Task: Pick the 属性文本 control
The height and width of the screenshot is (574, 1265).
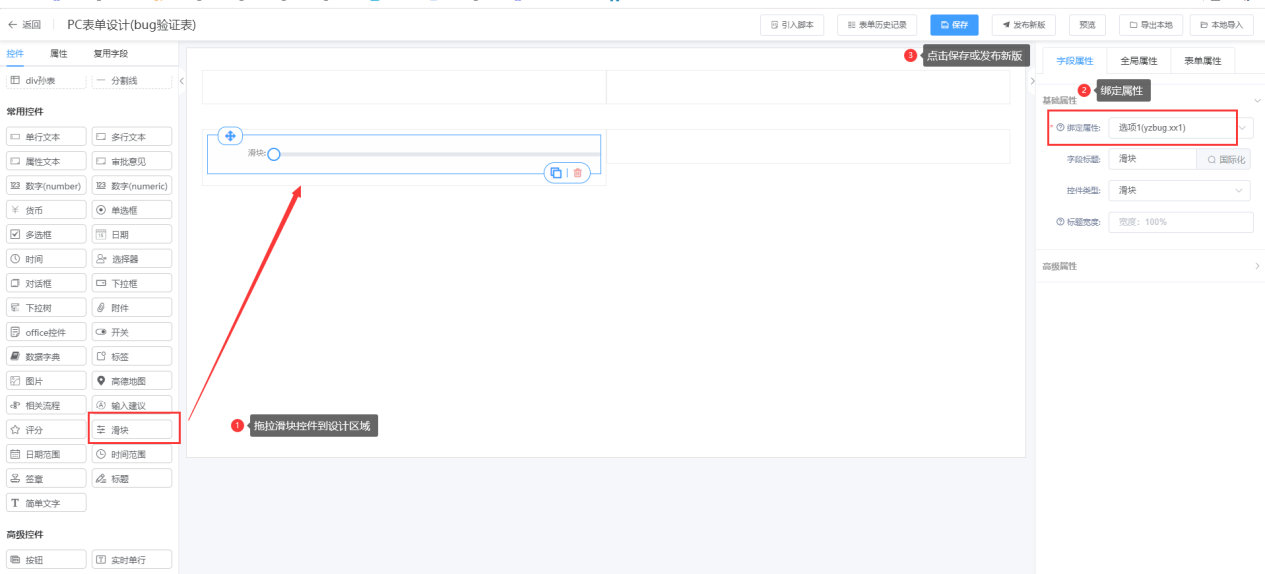Action: pos(46,161)
